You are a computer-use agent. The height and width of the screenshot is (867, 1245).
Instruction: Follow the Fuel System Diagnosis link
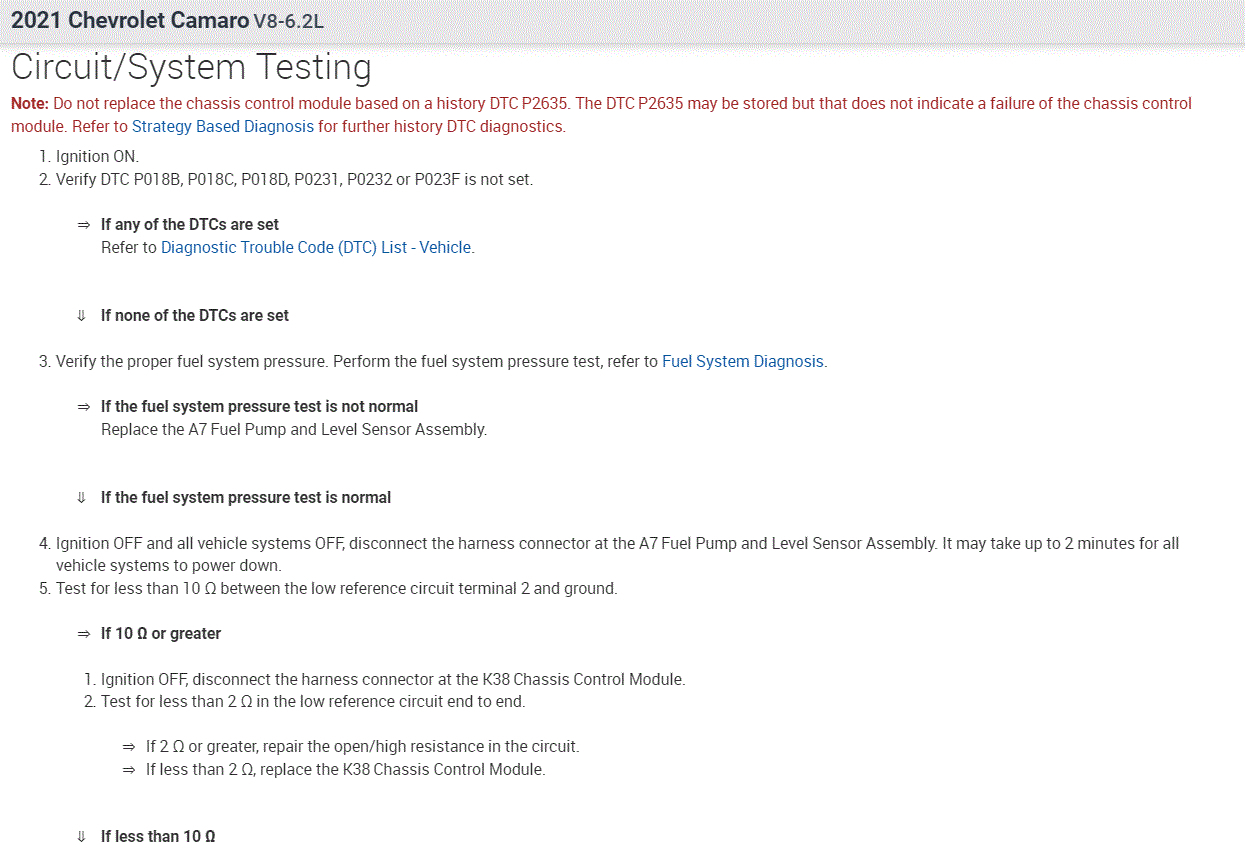click(743, 362)
